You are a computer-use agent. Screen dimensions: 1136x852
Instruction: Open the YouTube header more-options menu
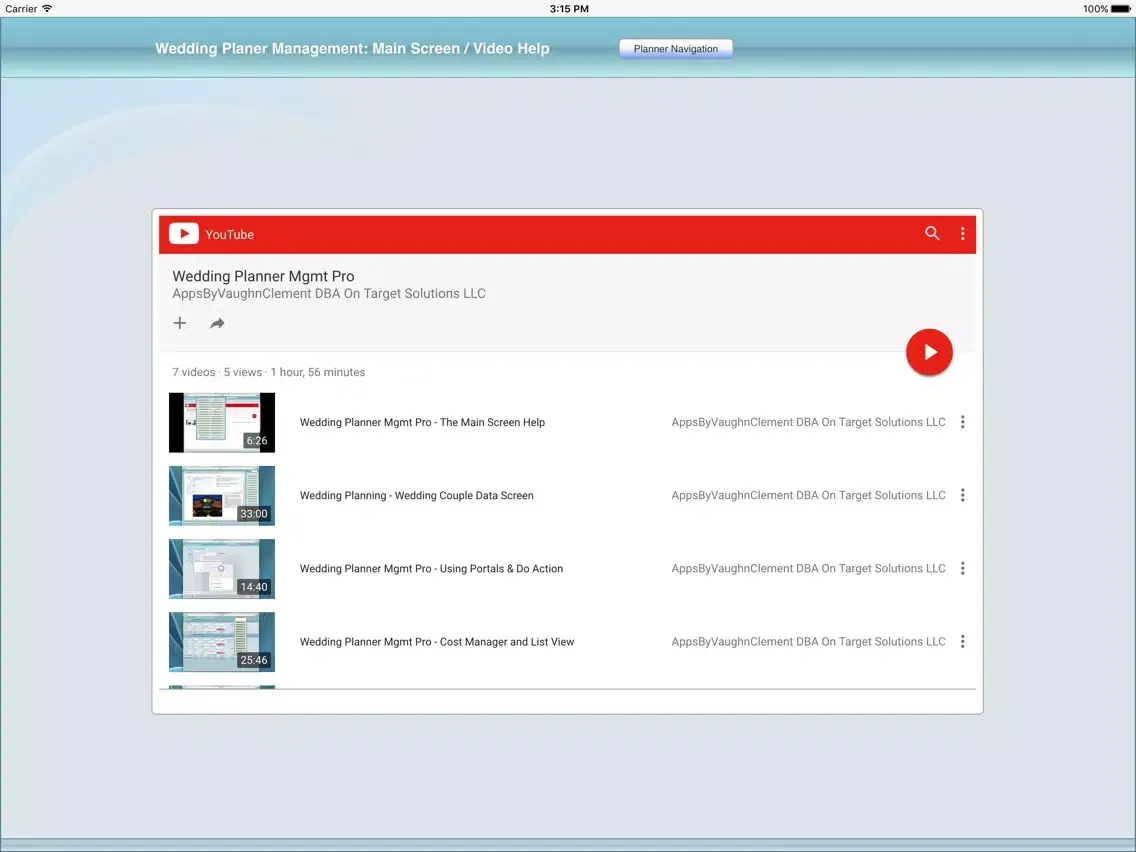(x=962, y=233)
